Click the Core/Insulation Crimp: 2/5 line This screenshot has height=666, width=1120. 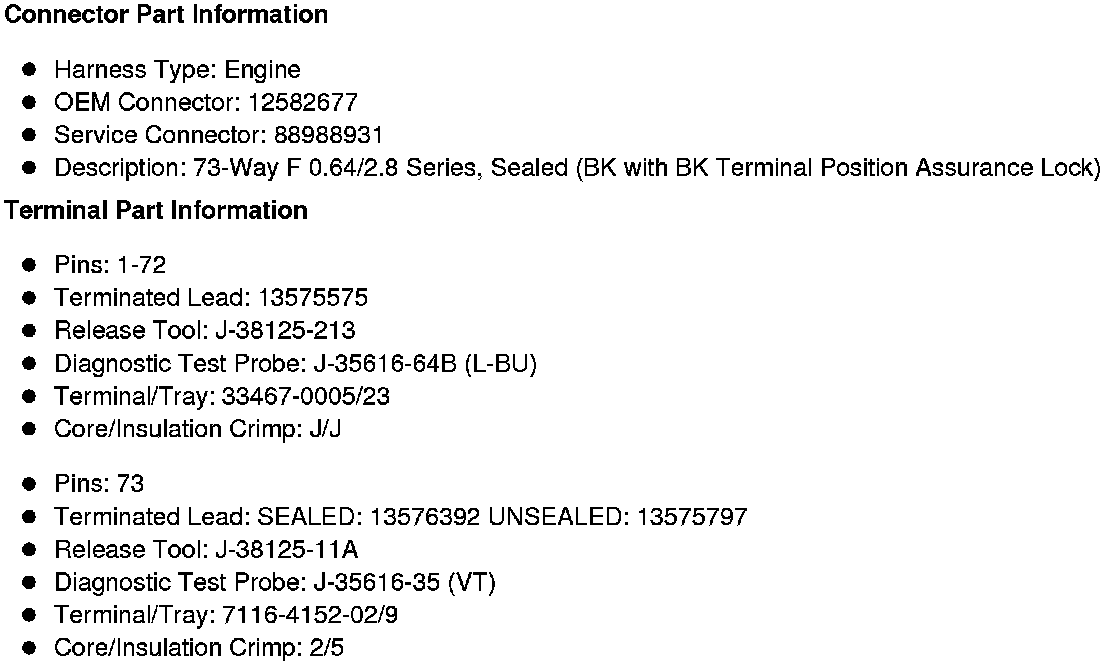(x=199, y=649)
